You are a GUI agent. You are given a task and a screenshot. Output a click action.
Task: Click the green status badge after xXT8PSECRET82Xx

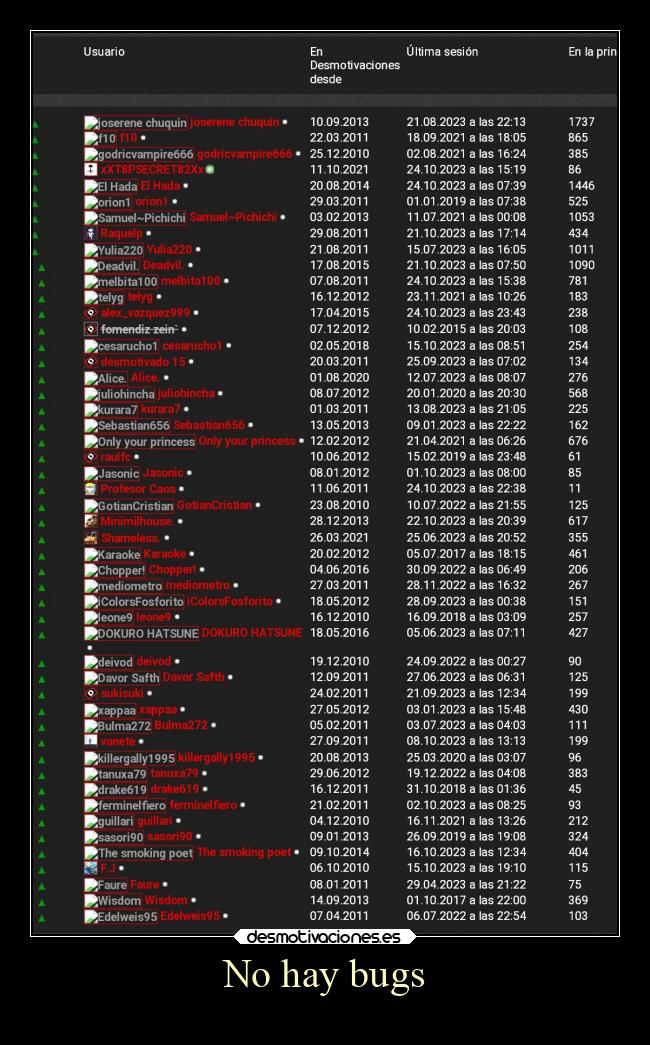click(210, 170)
